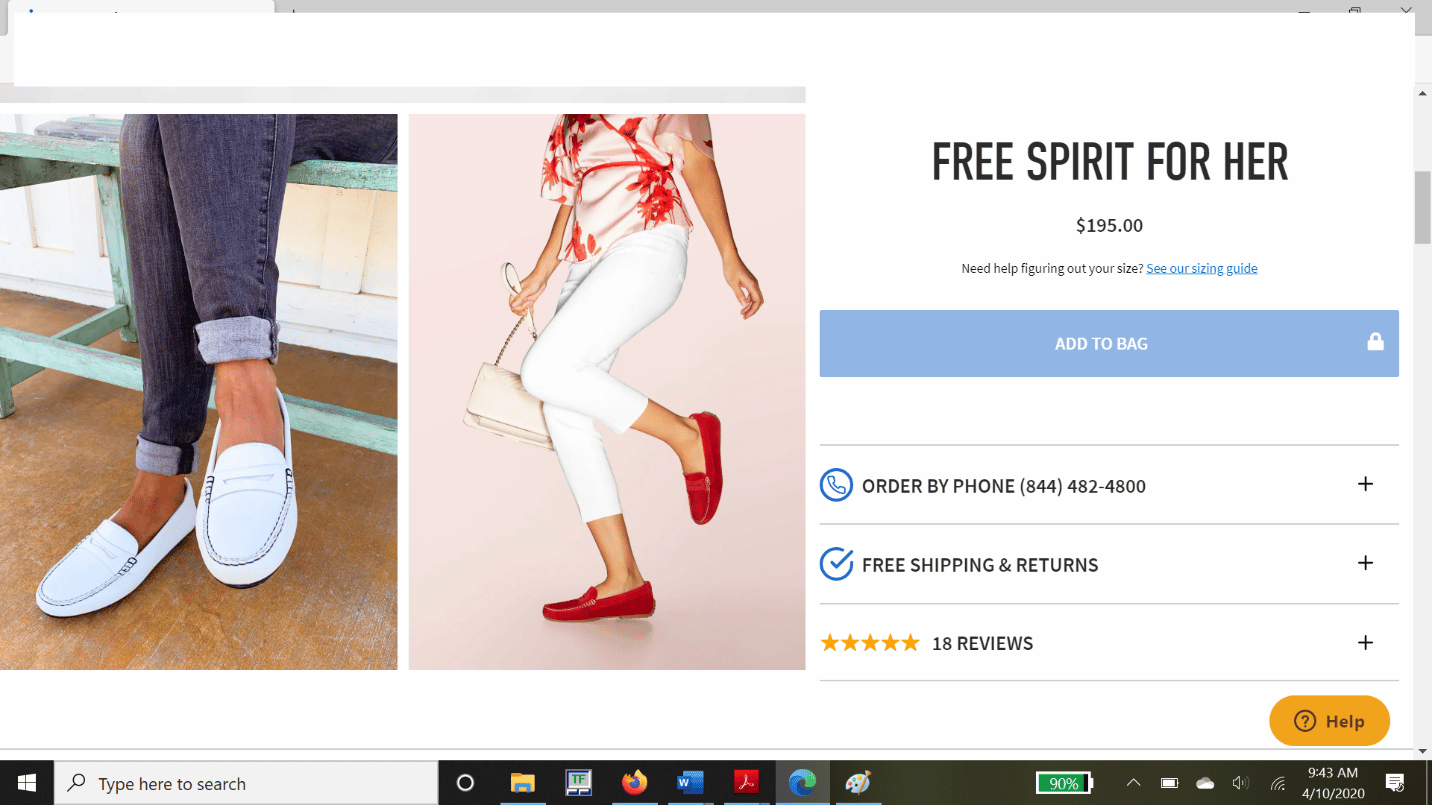This screenshot has width=1432, height=805.
Task: Click the Add to Bag button
Action: pyautogui.click(x=1100, y=343)
